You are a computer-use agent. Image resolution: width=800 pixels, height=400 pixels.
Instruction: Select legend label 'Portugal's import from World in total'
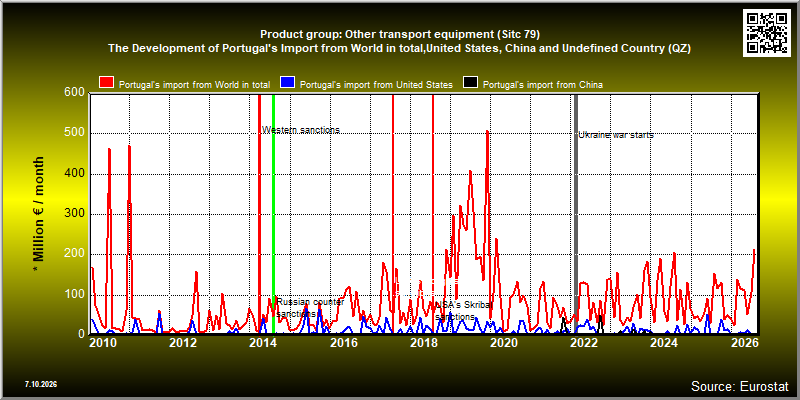[x=194, y=85]
